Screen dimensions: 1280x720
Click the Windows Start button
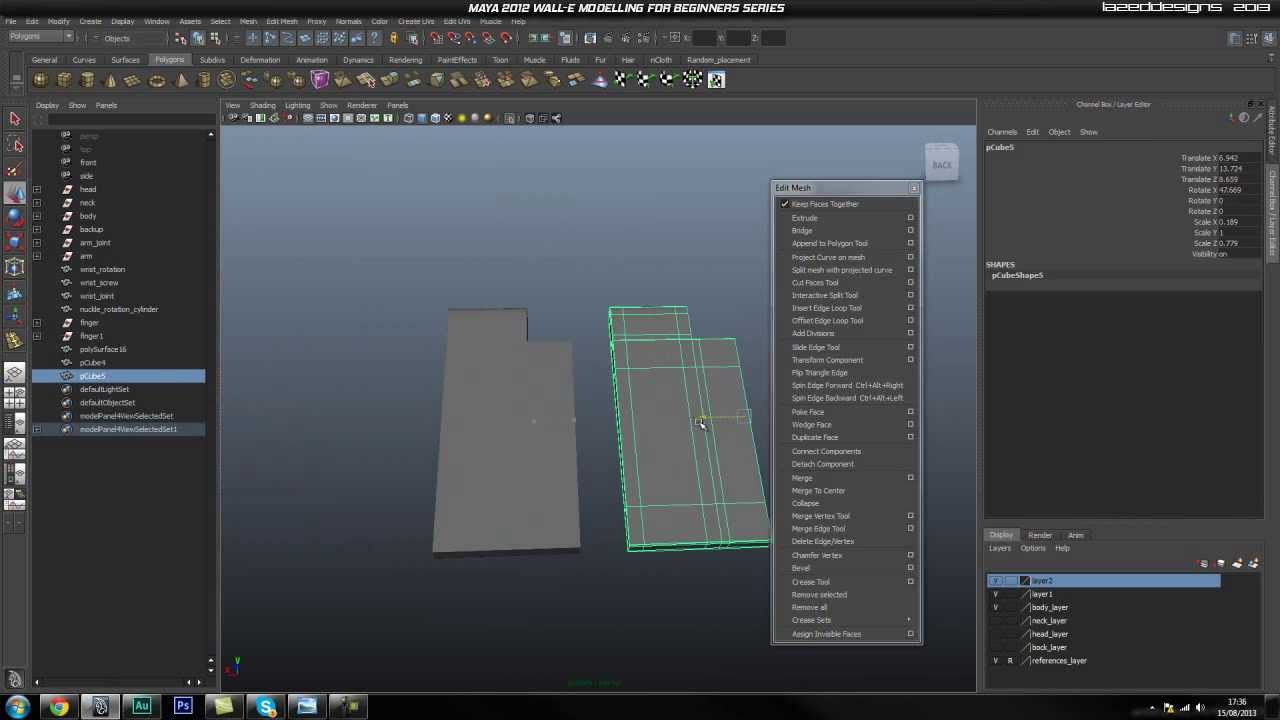tap(17, 707)
